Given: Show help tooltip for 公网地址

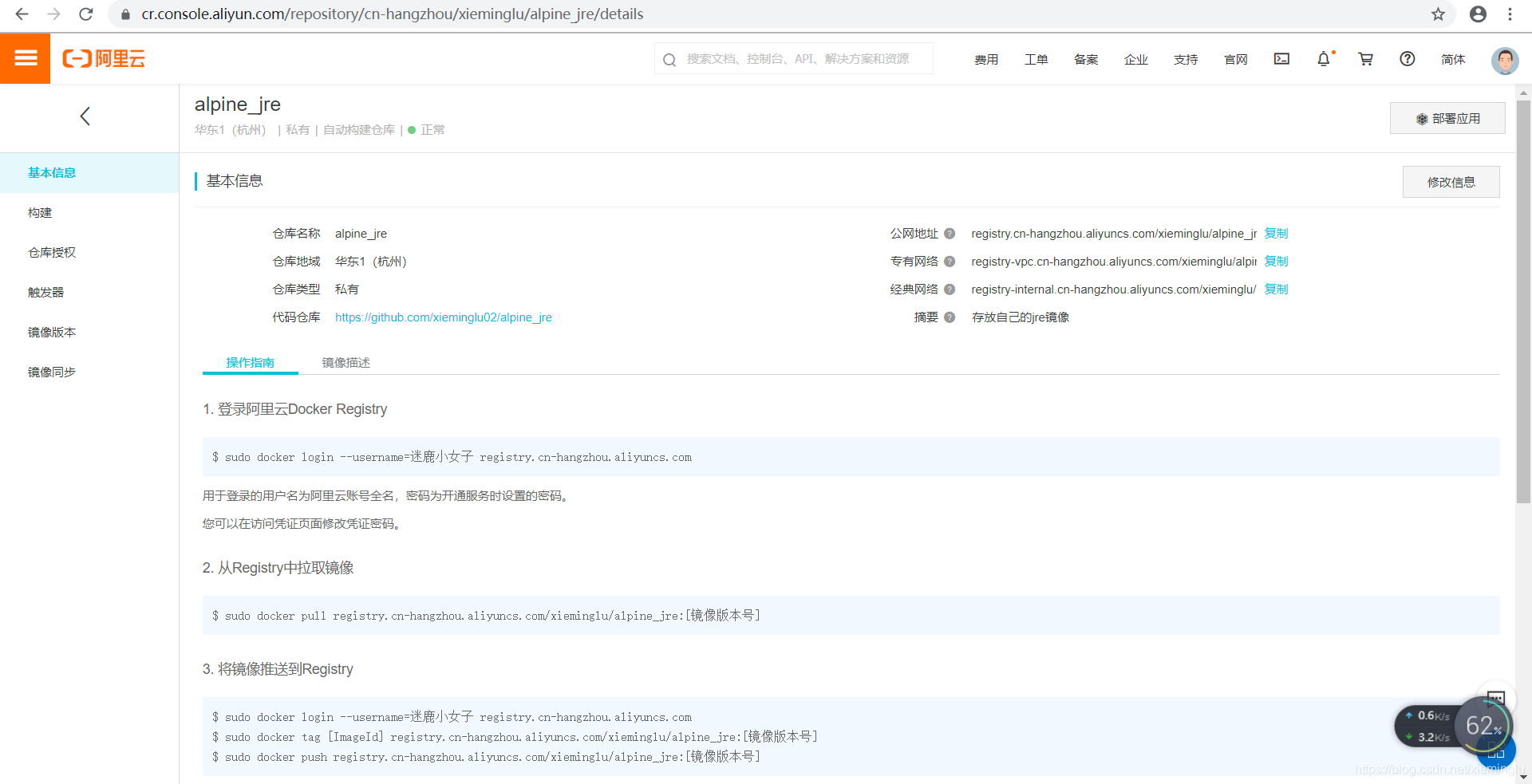Looking at the screenshot, I should (950, 234).
